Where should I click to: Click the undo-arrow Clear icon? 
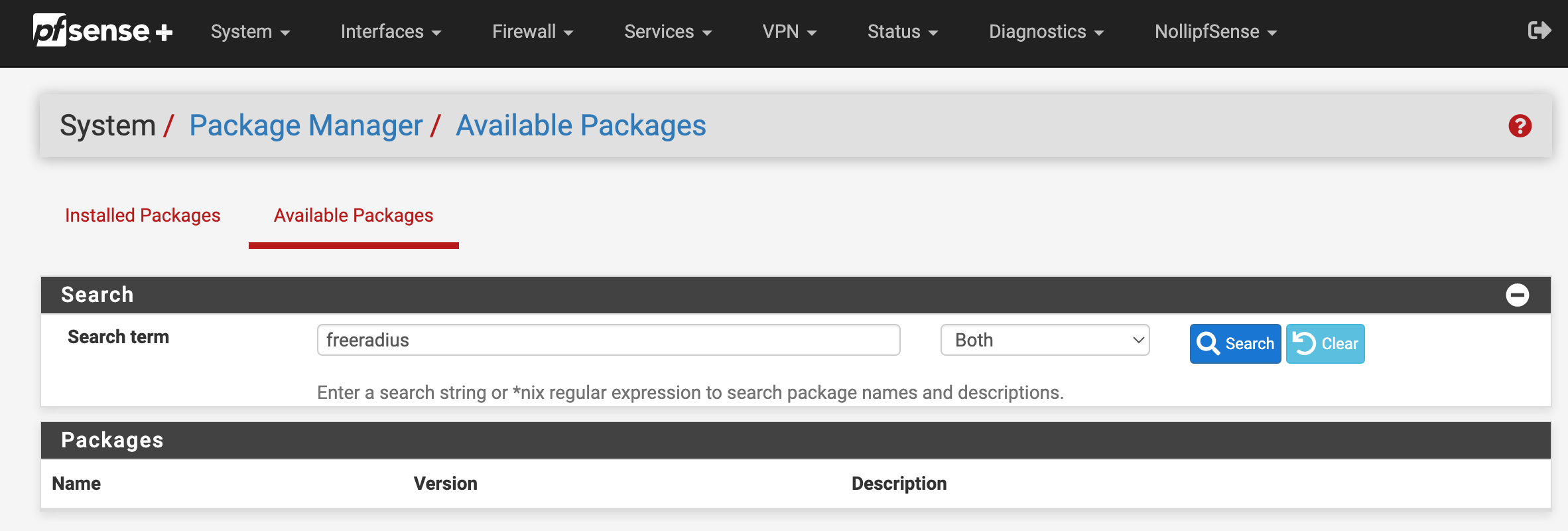point(1304,344)
